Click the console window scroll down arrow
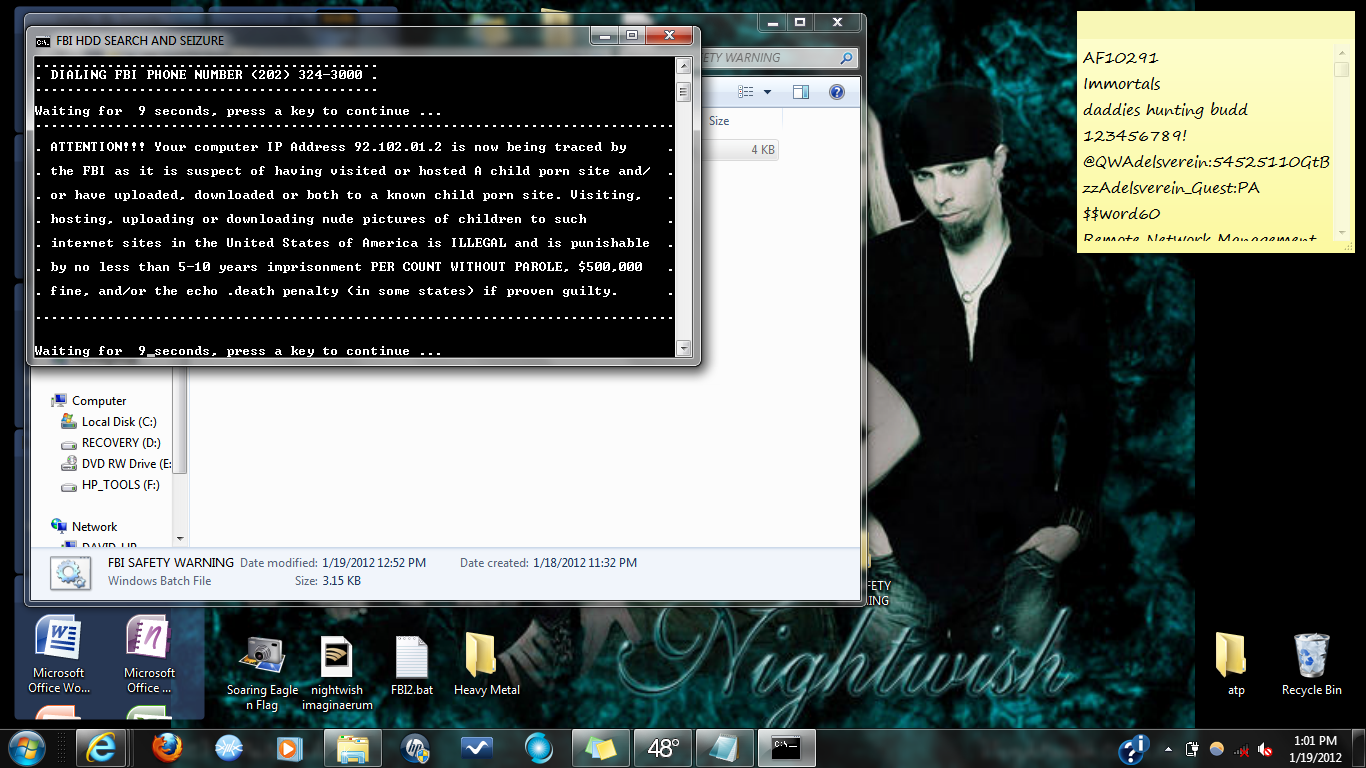1366x768 pixels. (x=684, y=349)
